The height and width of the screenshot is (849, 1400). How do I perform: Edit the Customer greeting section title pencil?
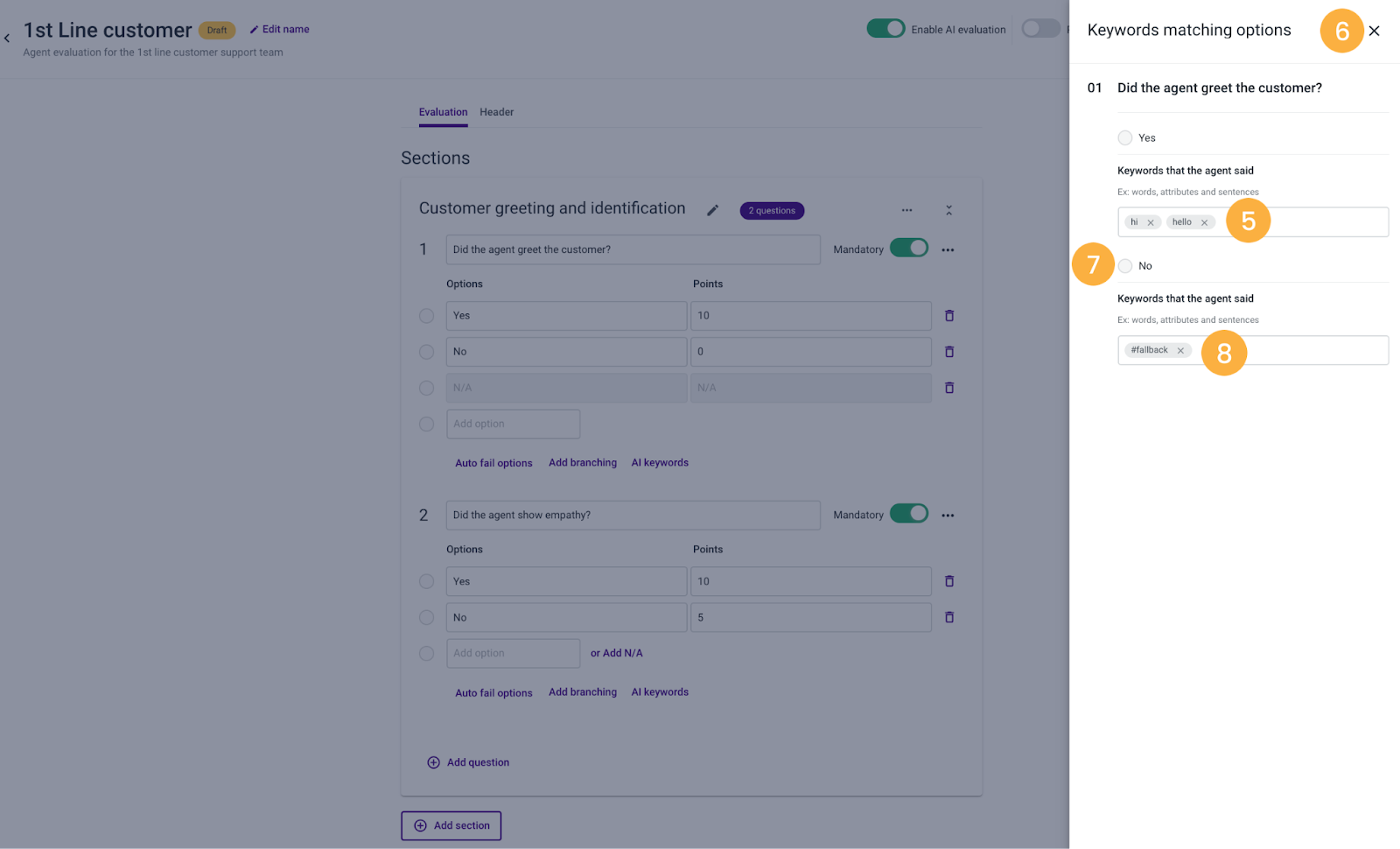tap(713, 210)
